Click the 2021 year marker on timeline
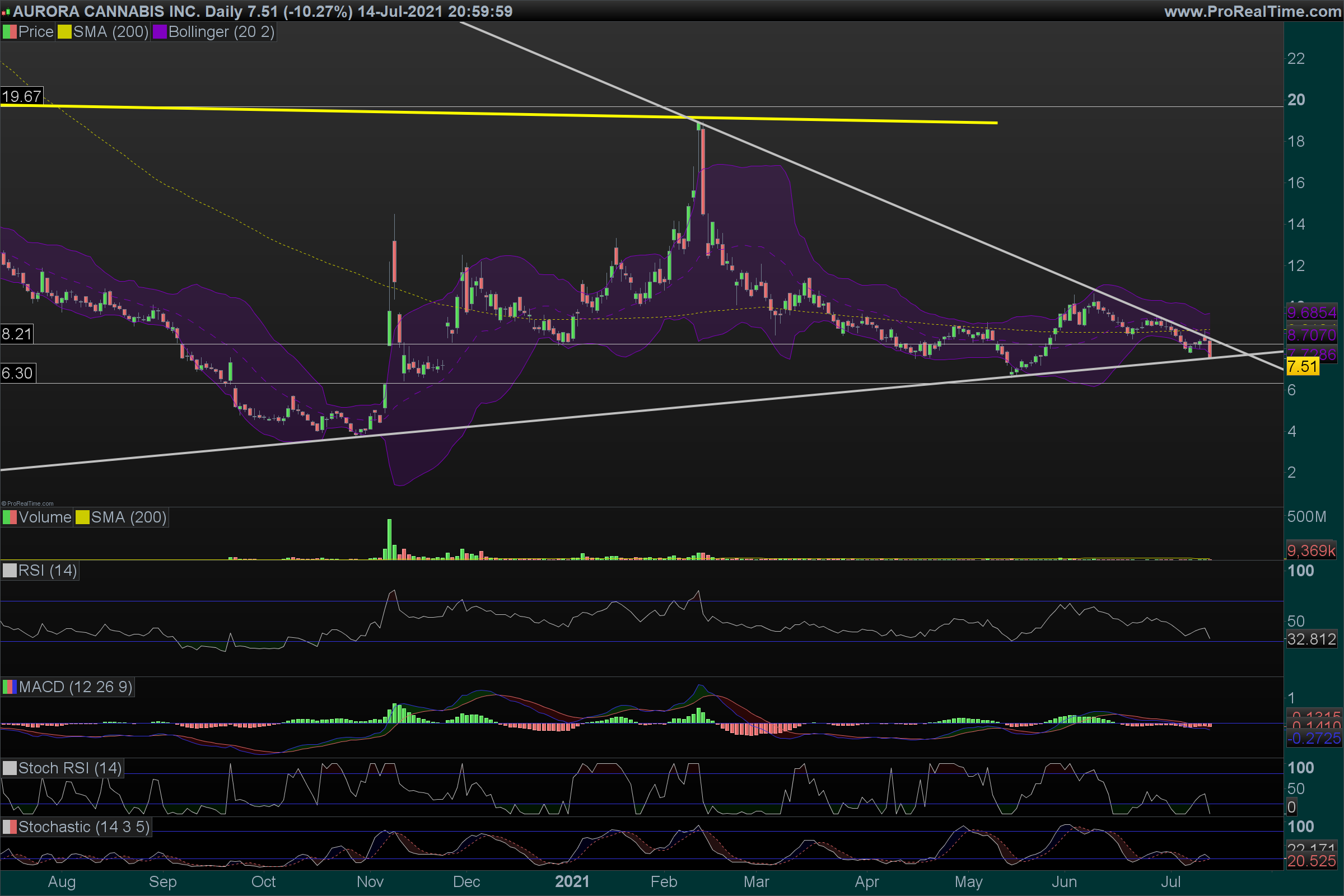Image resolution: width=1344 pixels, height=896 pixels. coord(571,881)
